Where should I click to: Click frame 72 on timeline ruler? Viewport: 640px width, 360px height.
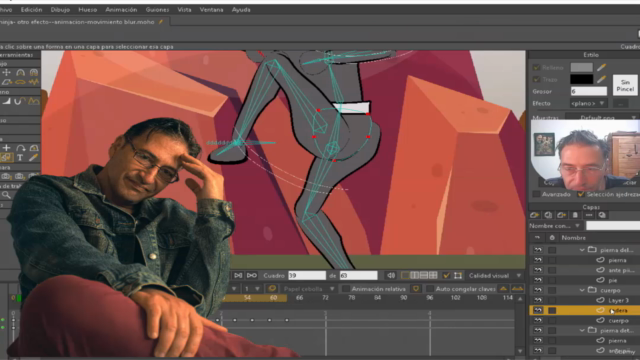pos(325,298)
